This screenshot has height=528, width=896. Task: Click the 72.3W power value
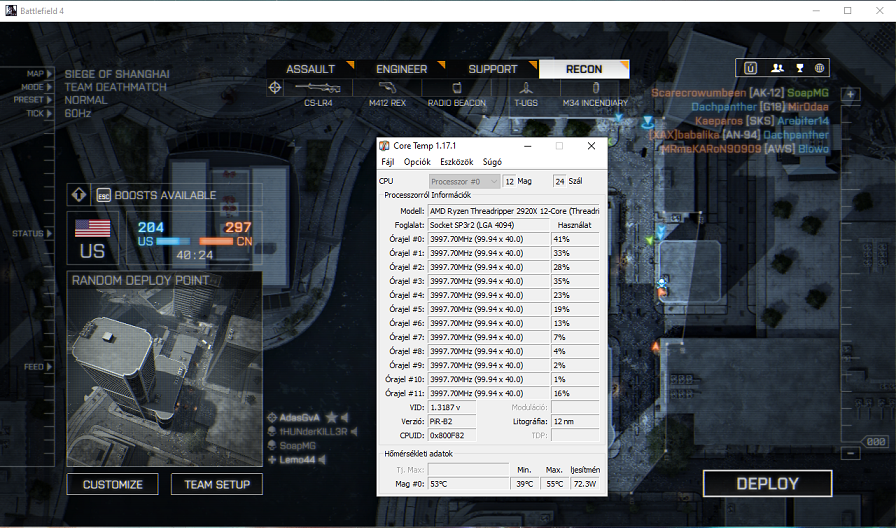pyautogui.click(x=585, y=484)
